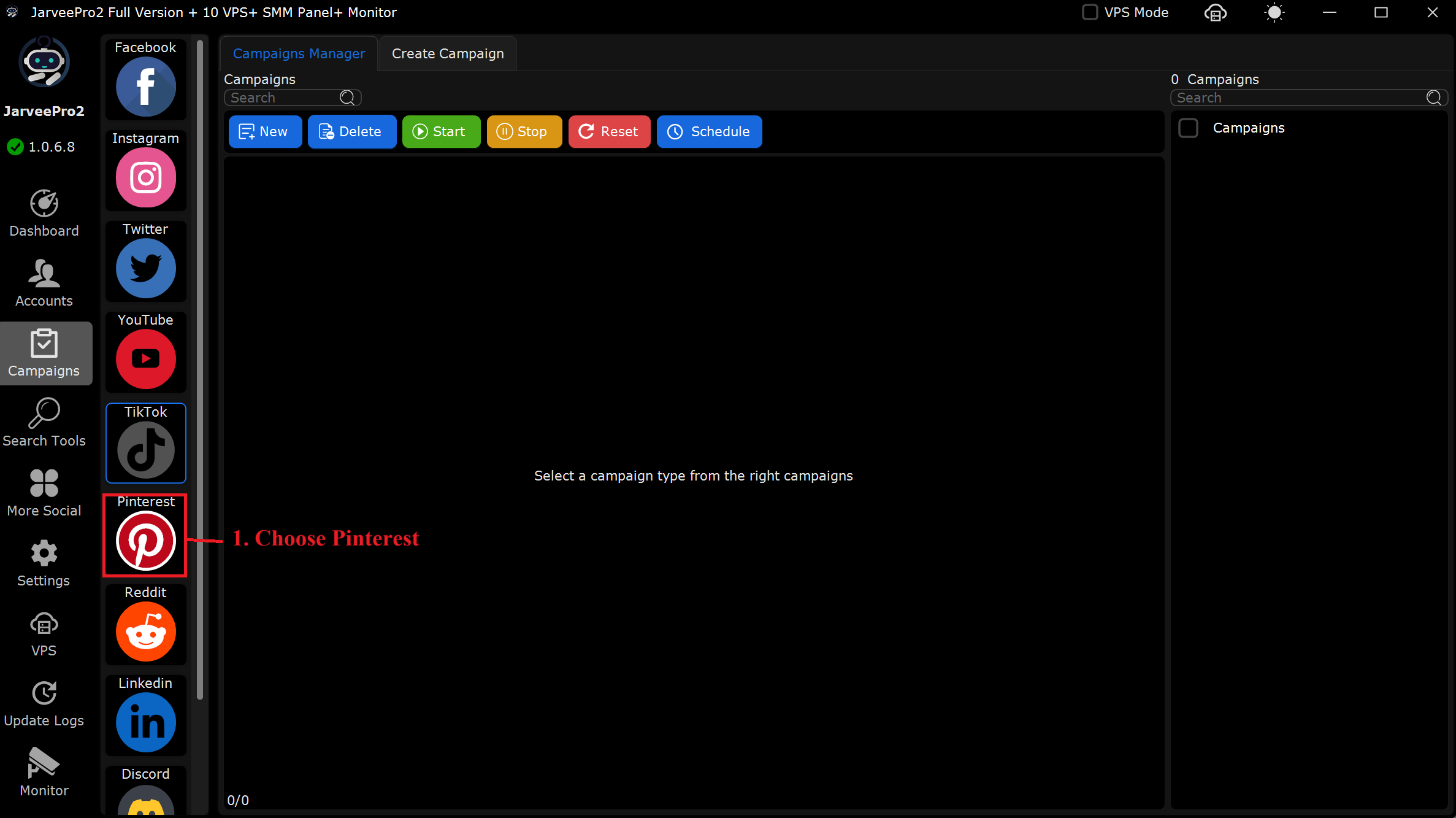Enable the VPS Mode checkbox
Viewport: 1456px width, 818px height.
coord(1090,12)
